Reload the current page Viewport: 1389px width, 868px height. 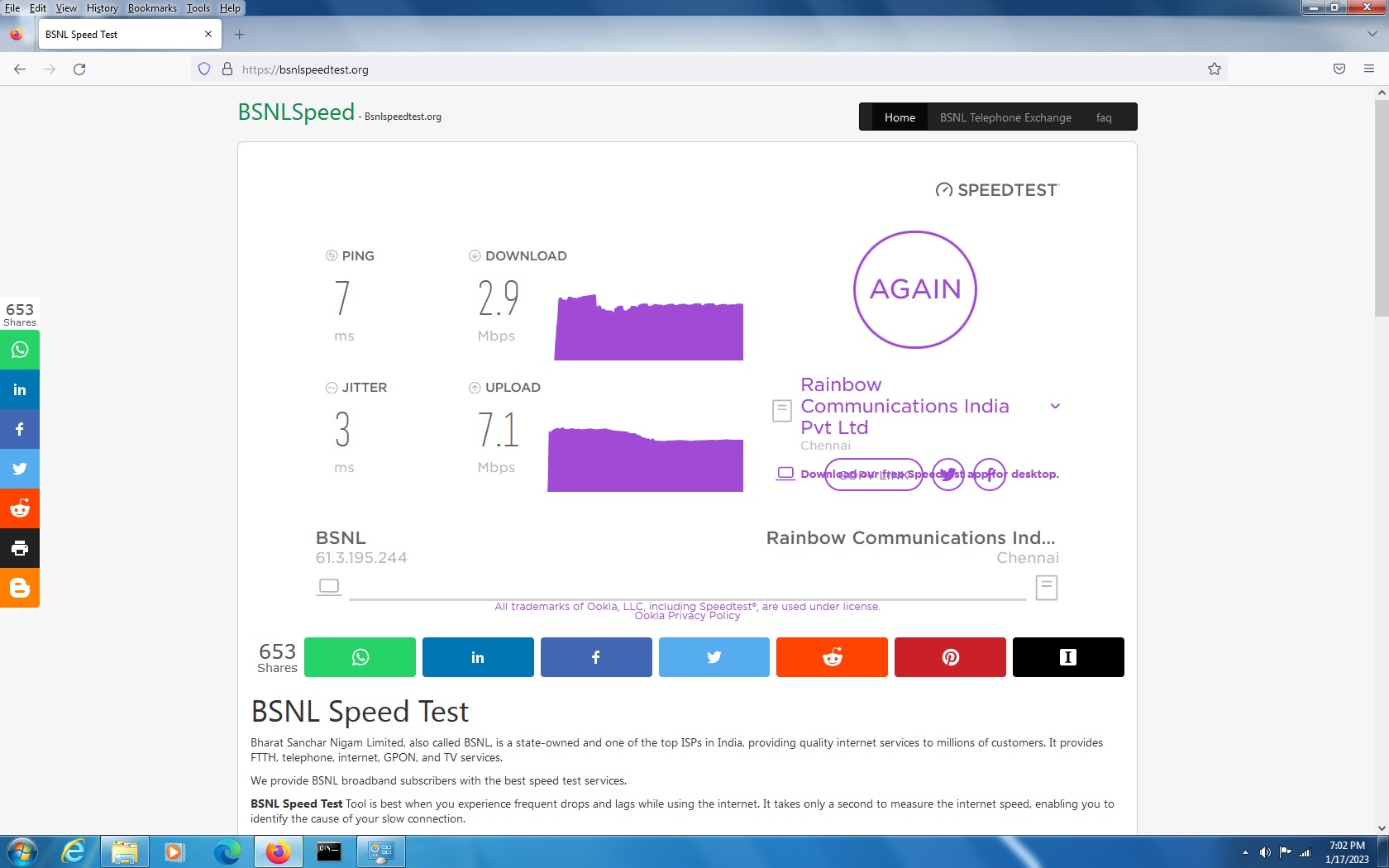click(79, 69)
